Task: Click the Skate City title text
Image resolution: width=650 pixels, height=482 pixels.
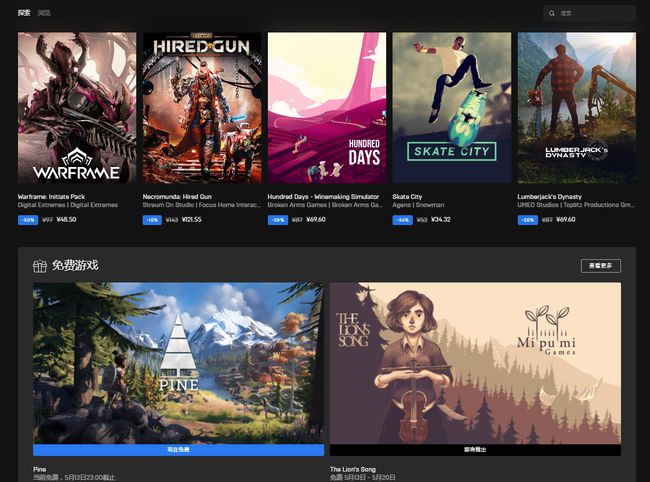Action: (407, 196)
